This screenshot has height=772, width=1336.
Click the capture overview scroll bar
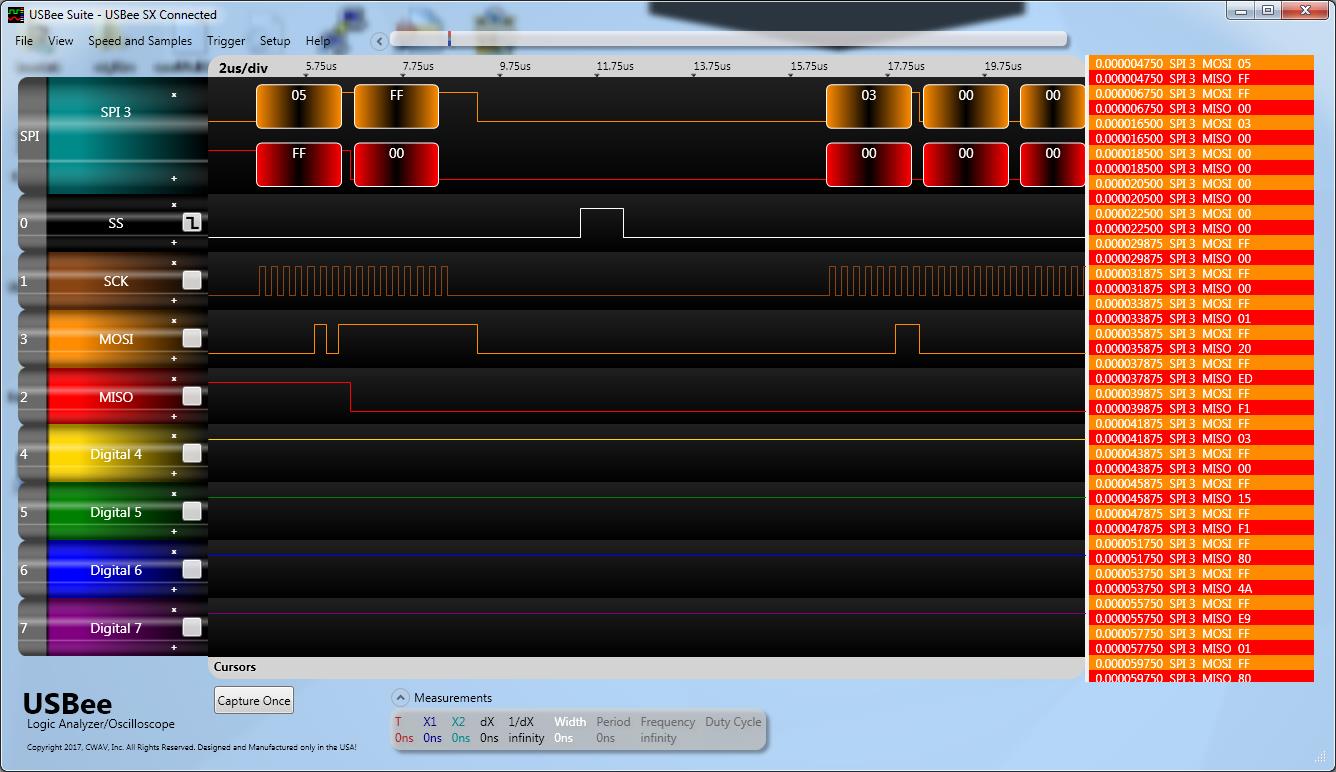pos(728,39)
